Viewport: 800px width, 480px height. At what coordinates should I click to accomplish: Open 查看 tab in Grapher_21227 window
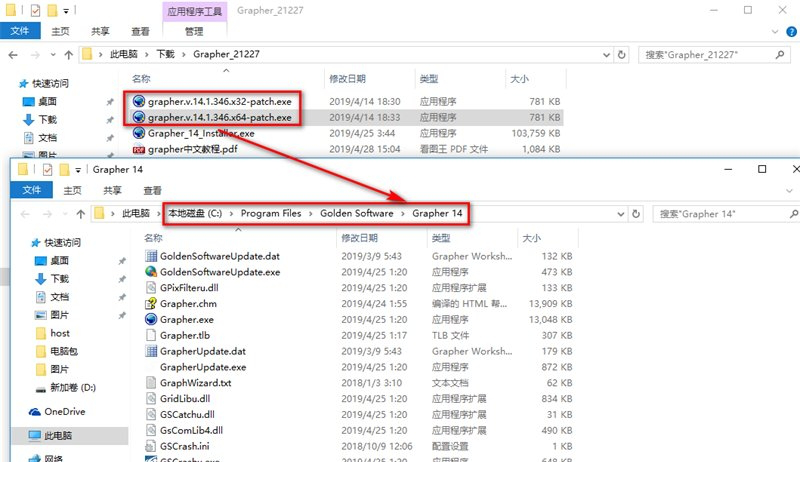click(x=140, y=31)
